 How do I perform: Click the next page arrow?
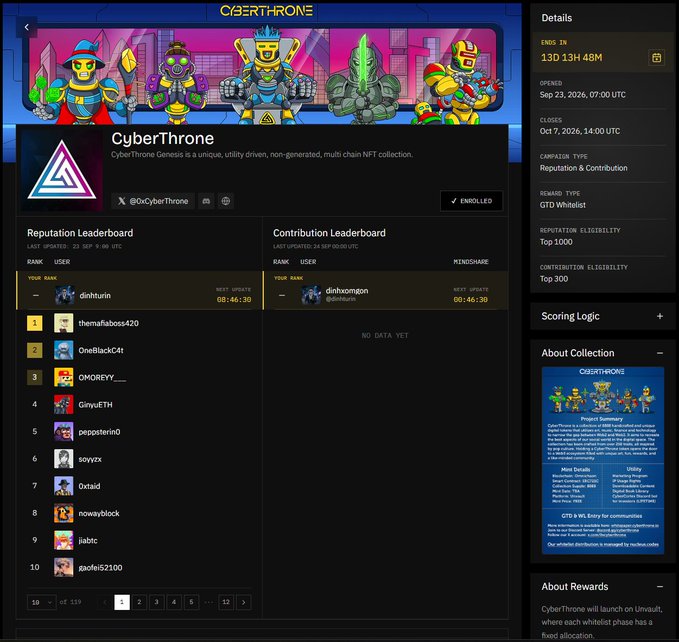(243, 602)
